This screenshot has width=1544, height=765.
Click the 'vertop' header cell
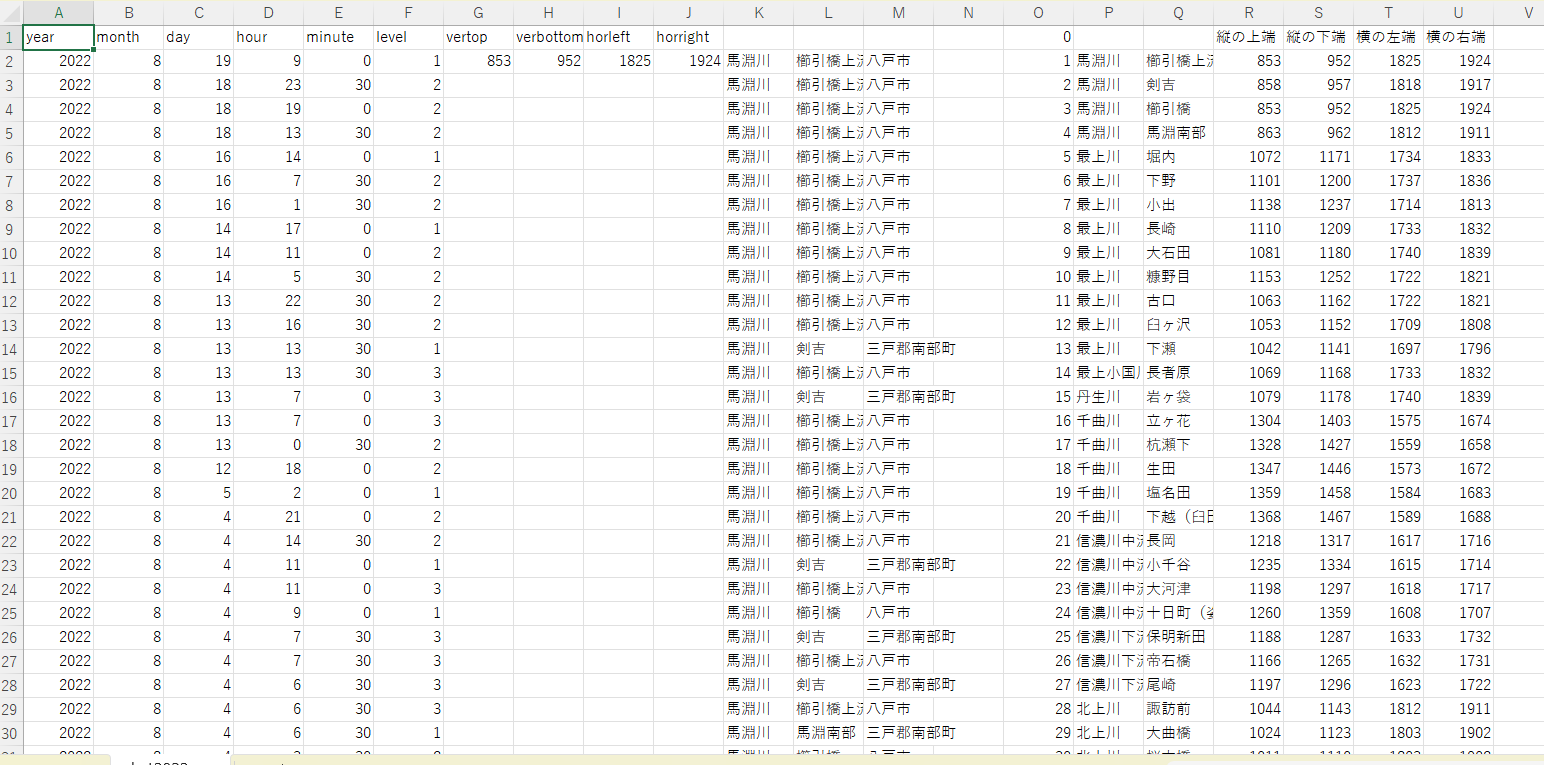click(478, 37)
